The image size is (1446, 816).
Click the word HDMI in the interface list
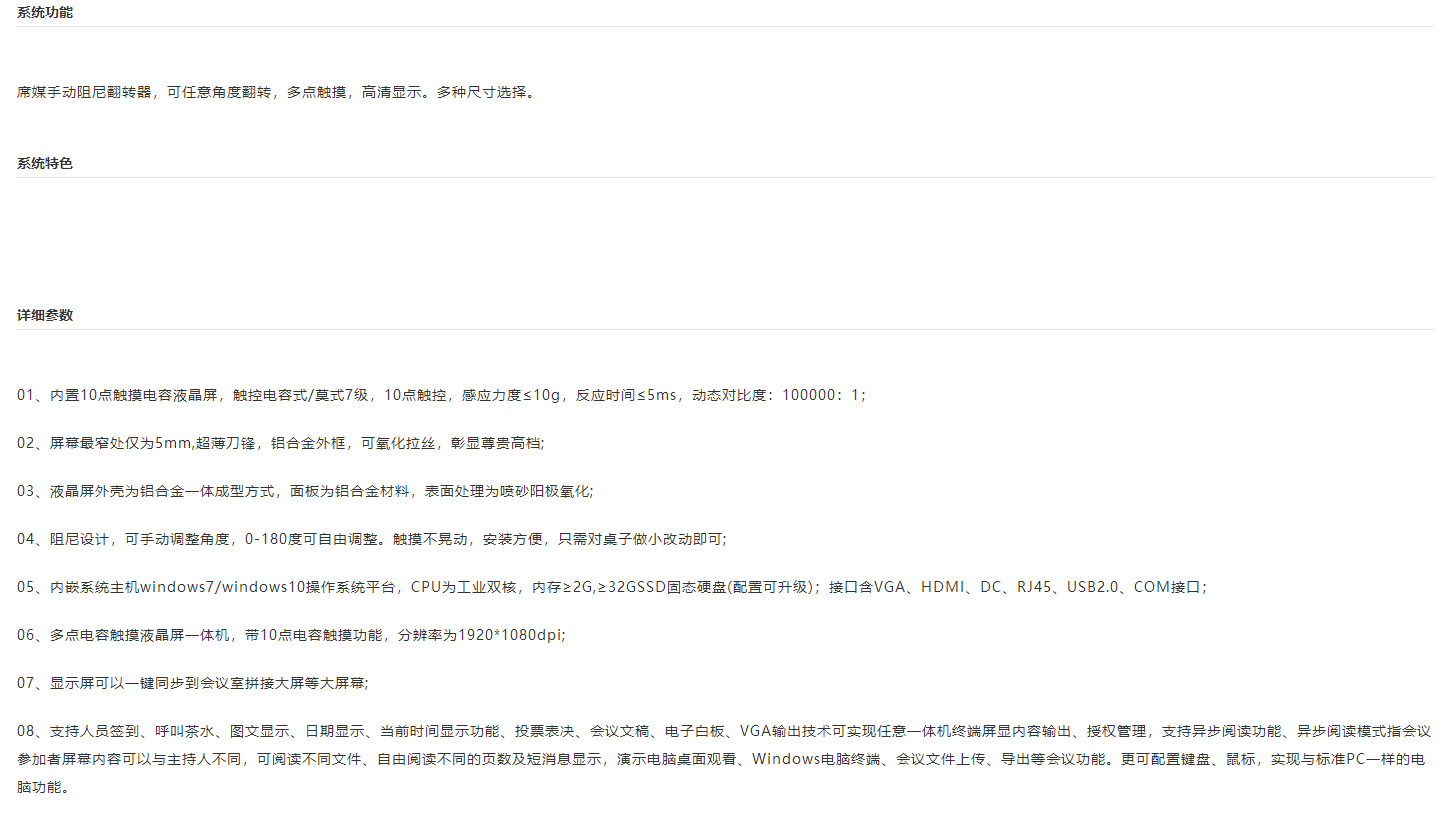point(941,587)
